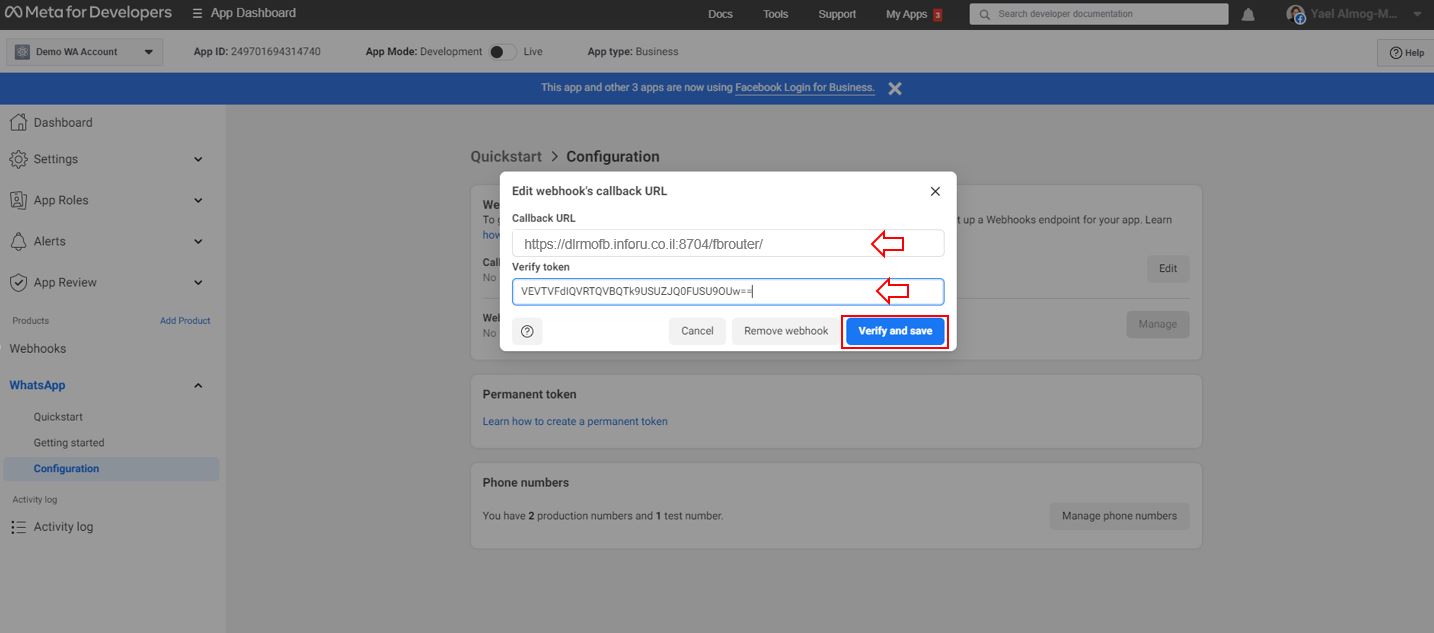Open the notifications bell in top bar
The width and height of the screenshot is (1434, 633).
(x=1248, y=15)
